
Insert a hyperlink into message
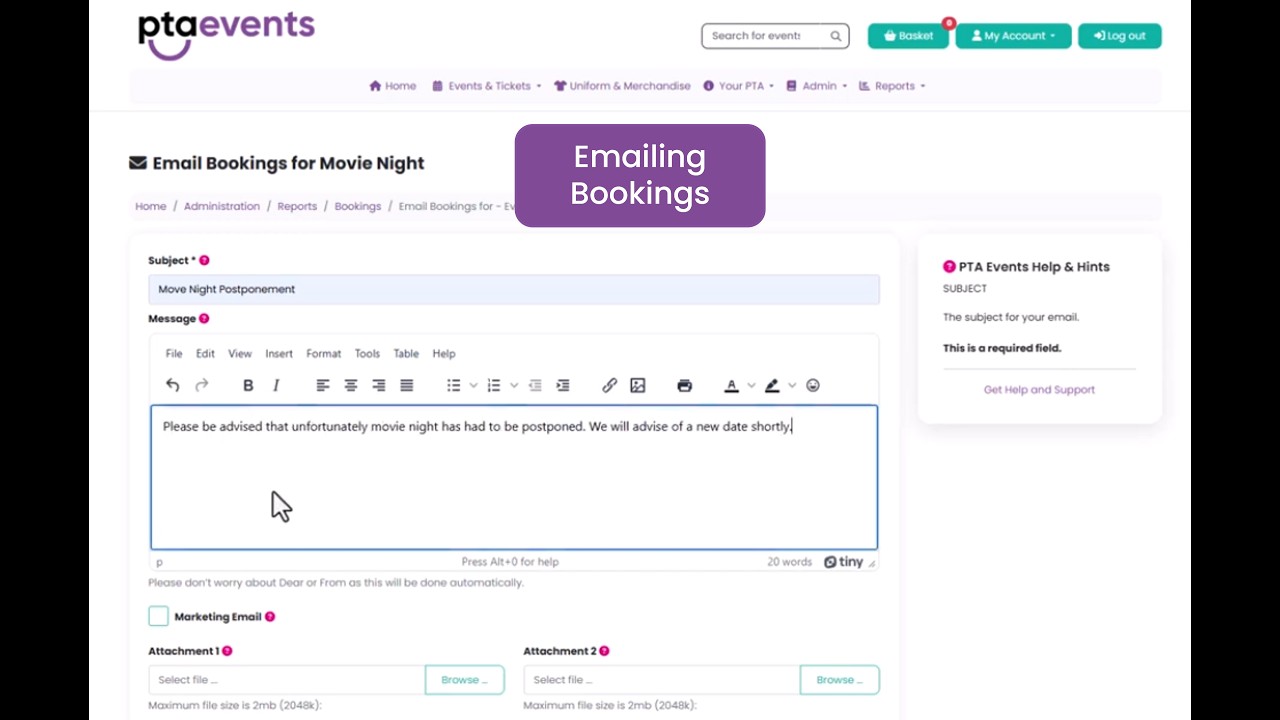point(610,385)
